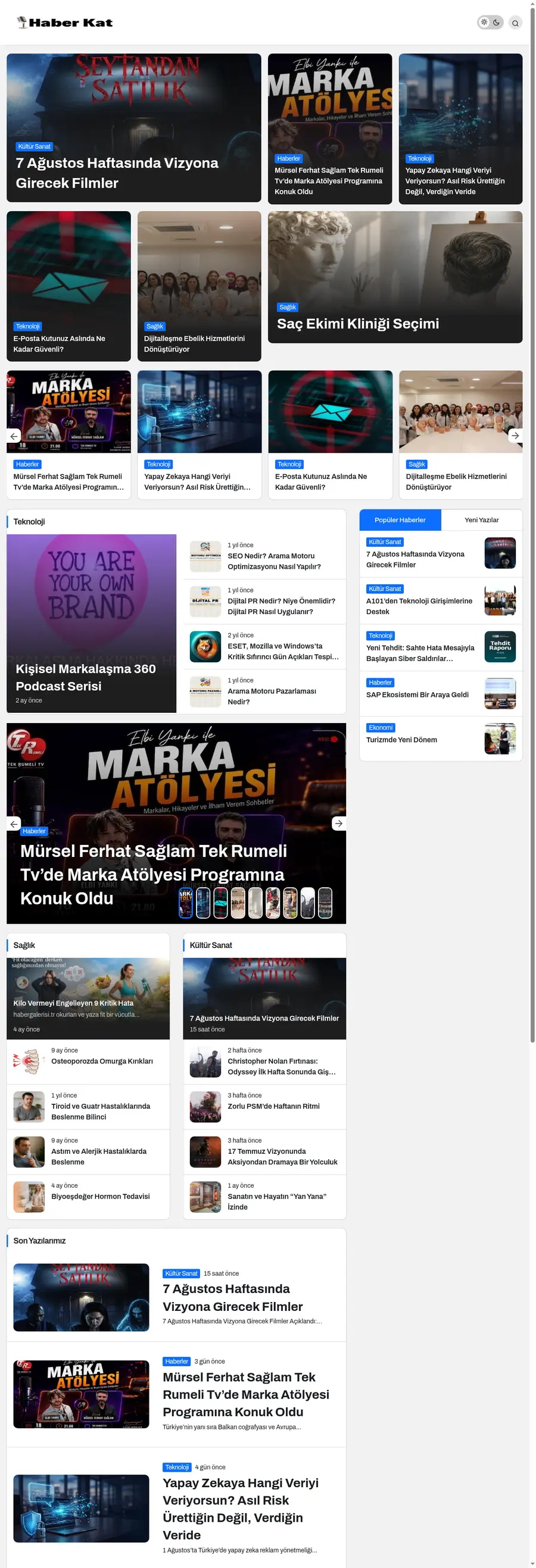Open SEO Nedir? Arama Motoru Optimizasyonu article

(x=274, y=561)
